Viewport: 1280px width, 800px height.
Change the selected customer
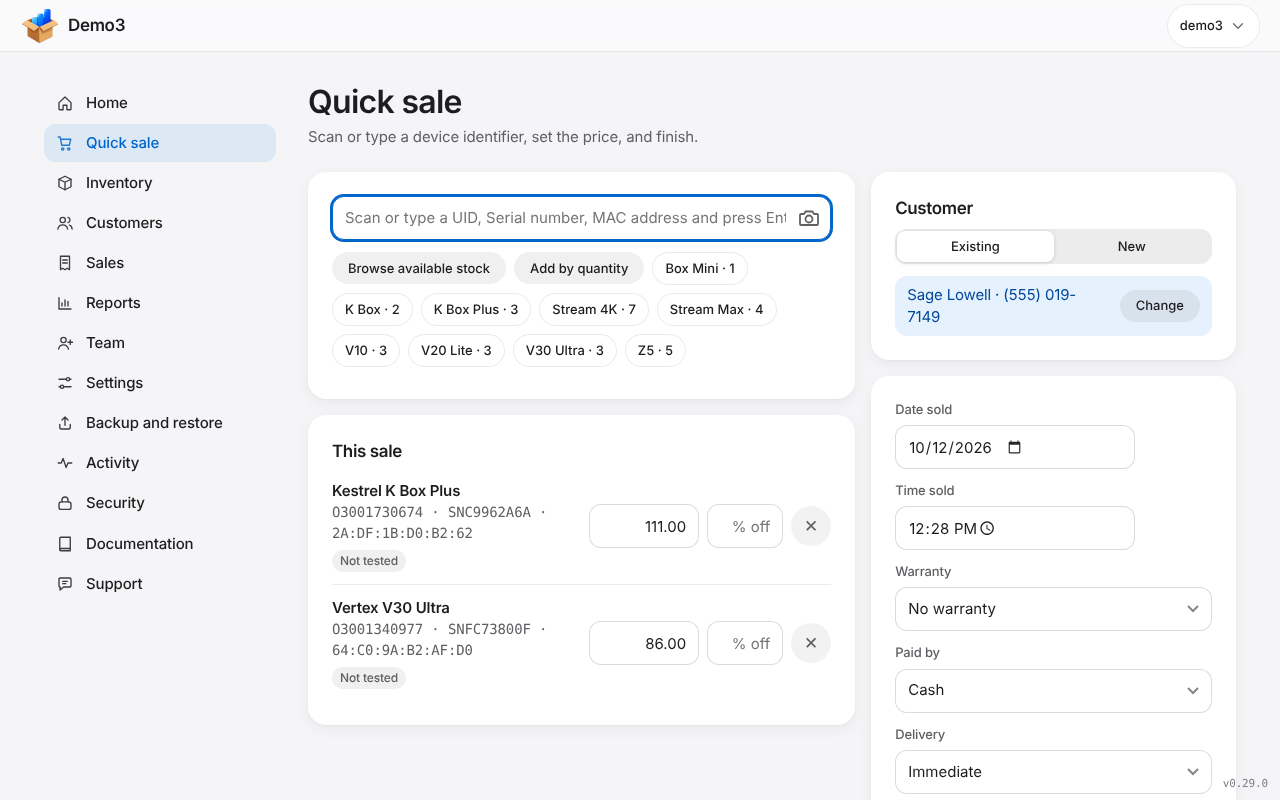pyautogui.click(x=1159, y=306)
